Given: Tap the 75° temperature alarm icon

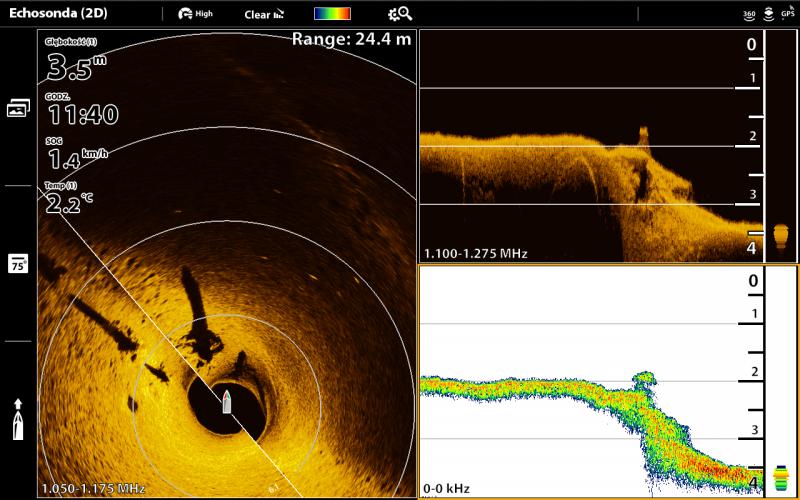Looking at the screenshot, I should click(18, 264).
